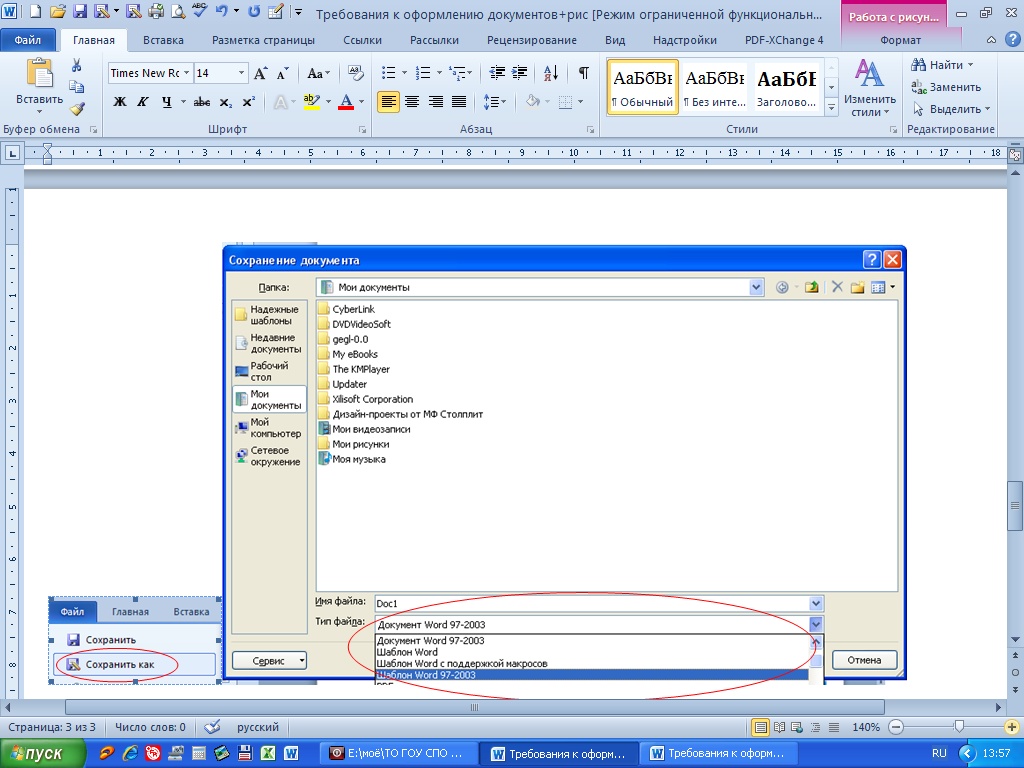Click the Sort (А-Я) icon

[551, 72]
